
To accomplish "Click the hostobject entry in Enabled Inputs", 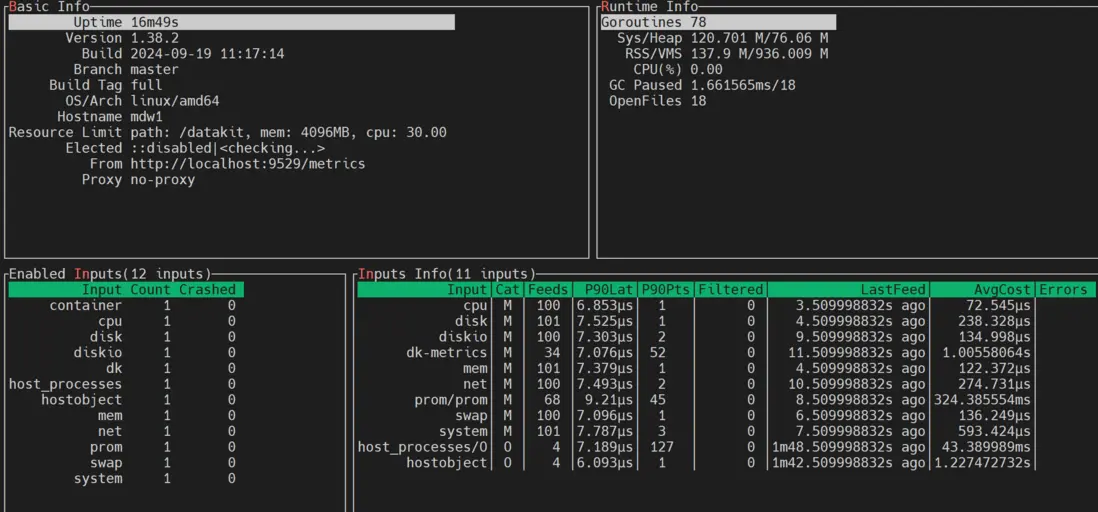I will (82, 400).
